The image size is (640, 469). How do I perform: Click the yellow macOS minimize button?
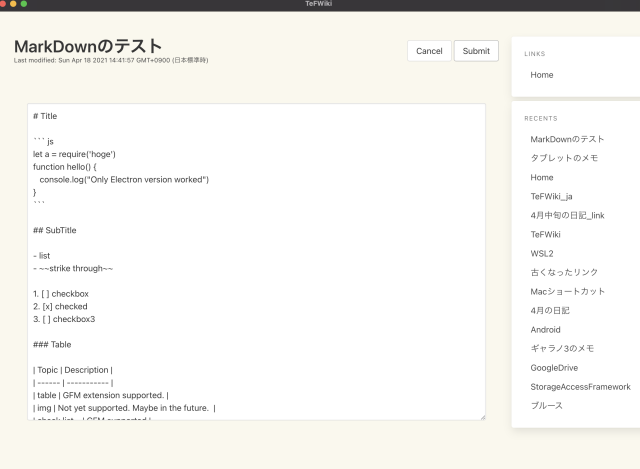13,4
